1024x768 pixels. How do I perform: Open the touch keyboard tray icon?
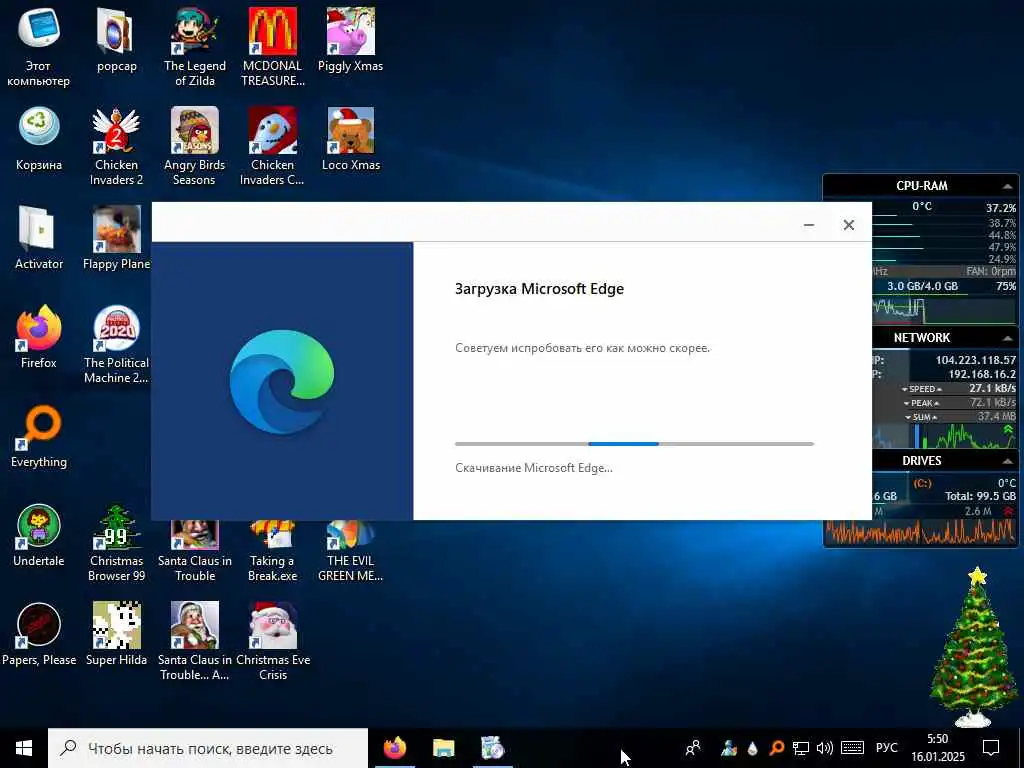[853, 748]
